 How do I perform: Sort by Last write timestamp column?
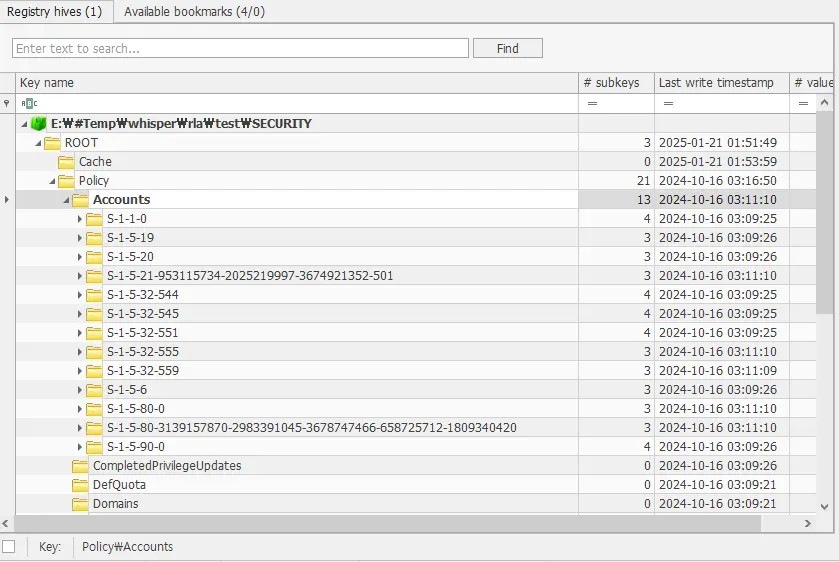tap(716, 83)
